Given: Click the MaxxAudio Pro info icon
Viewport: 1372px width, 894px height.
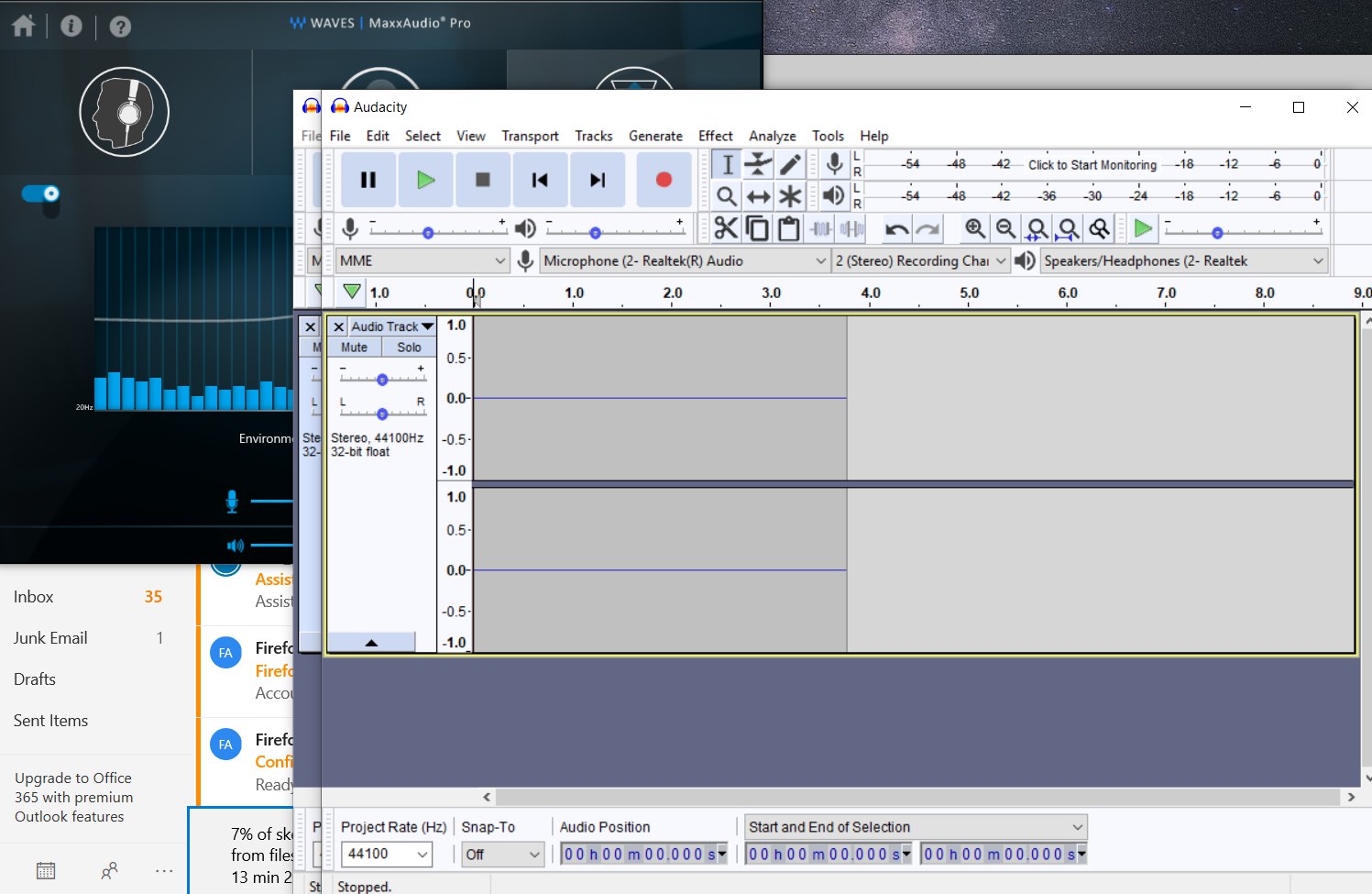Looking at the screenshot, I should [71, 26].
